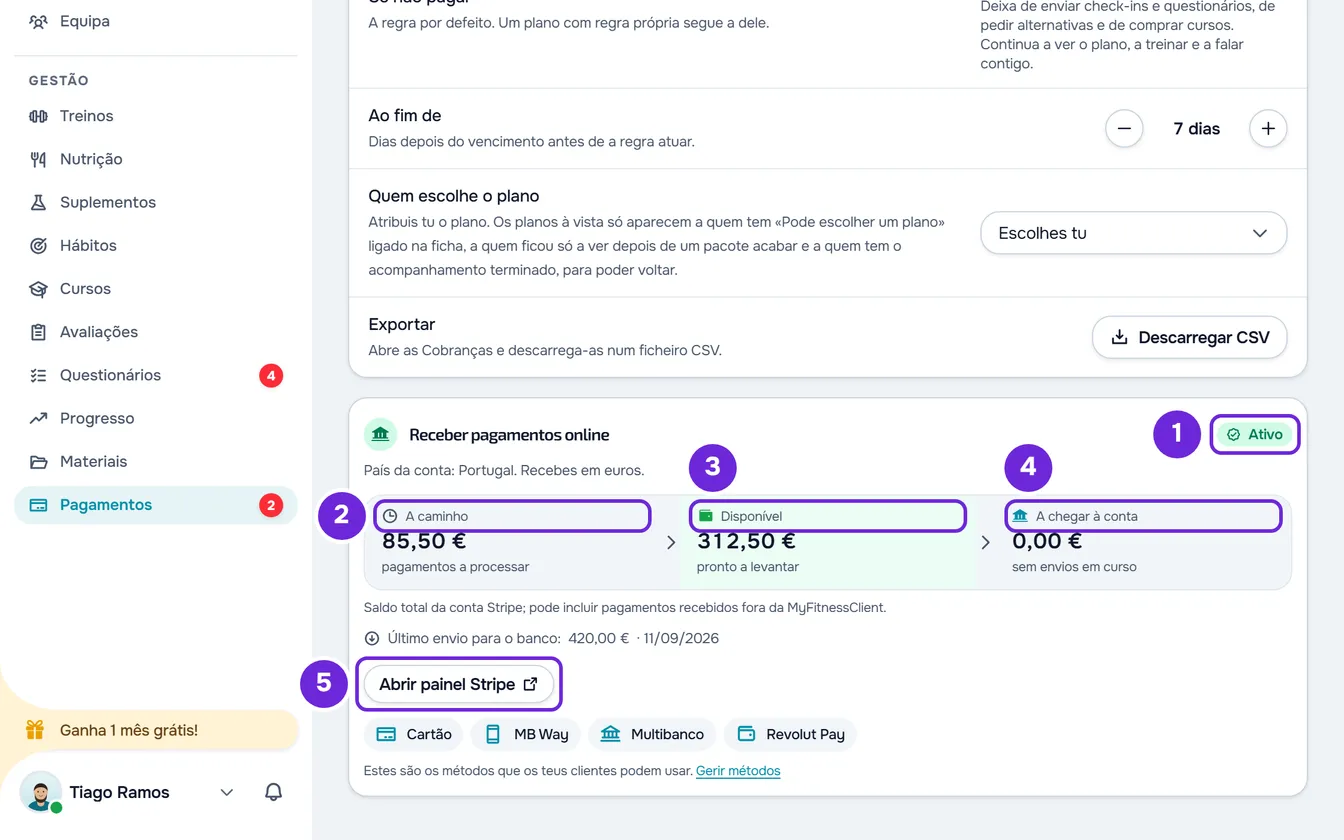Click the Materiais folder icon
Screen dimensions: 1344x840
[38, 461]
